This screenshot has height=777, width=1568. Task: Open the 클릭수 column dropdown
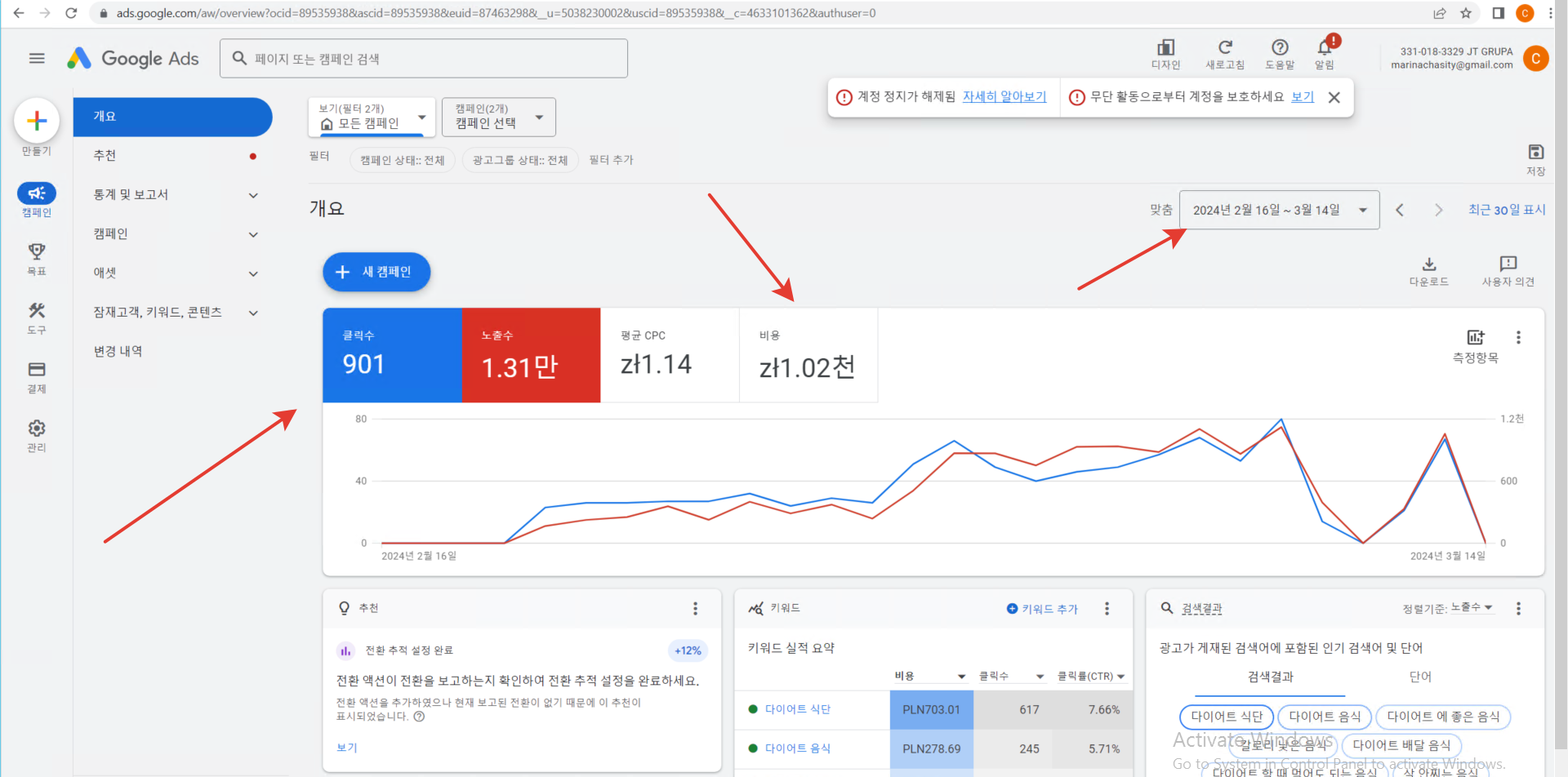(1013, 676)
